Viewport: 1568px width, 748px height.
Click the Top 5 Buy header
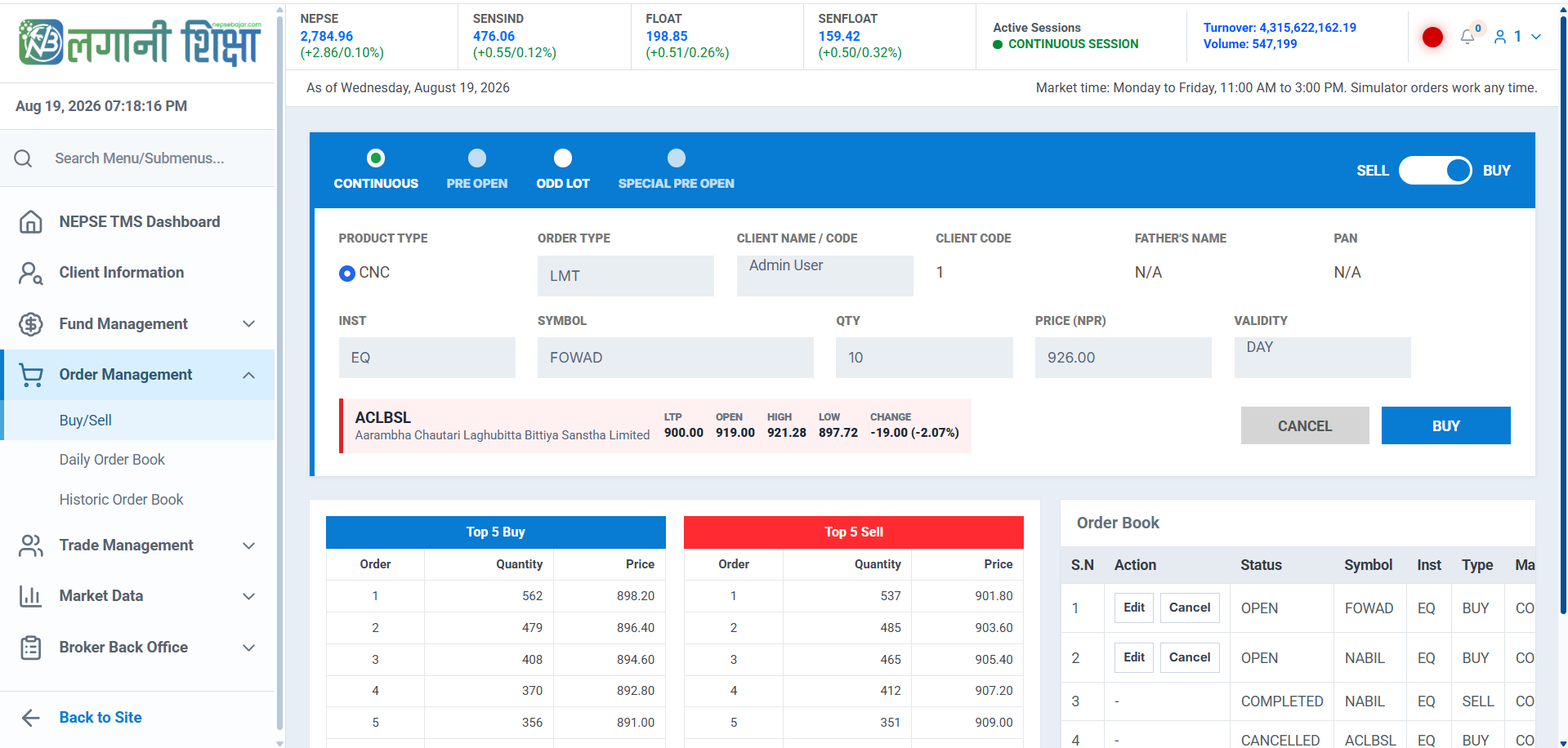click(x=496, y=532)
